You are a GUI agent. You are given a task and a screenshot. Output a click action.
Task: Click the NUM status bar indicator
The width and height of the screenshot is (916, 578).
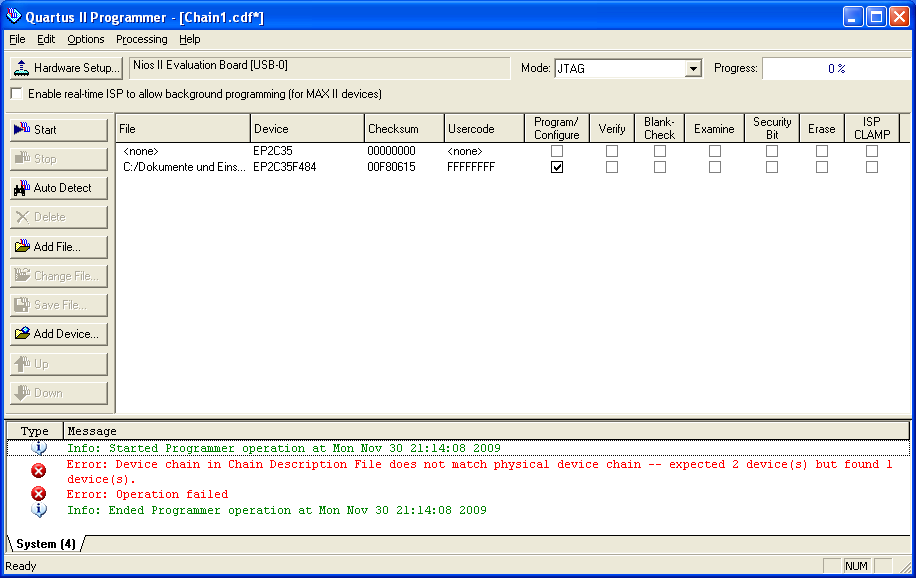click(x=856, y=566)
